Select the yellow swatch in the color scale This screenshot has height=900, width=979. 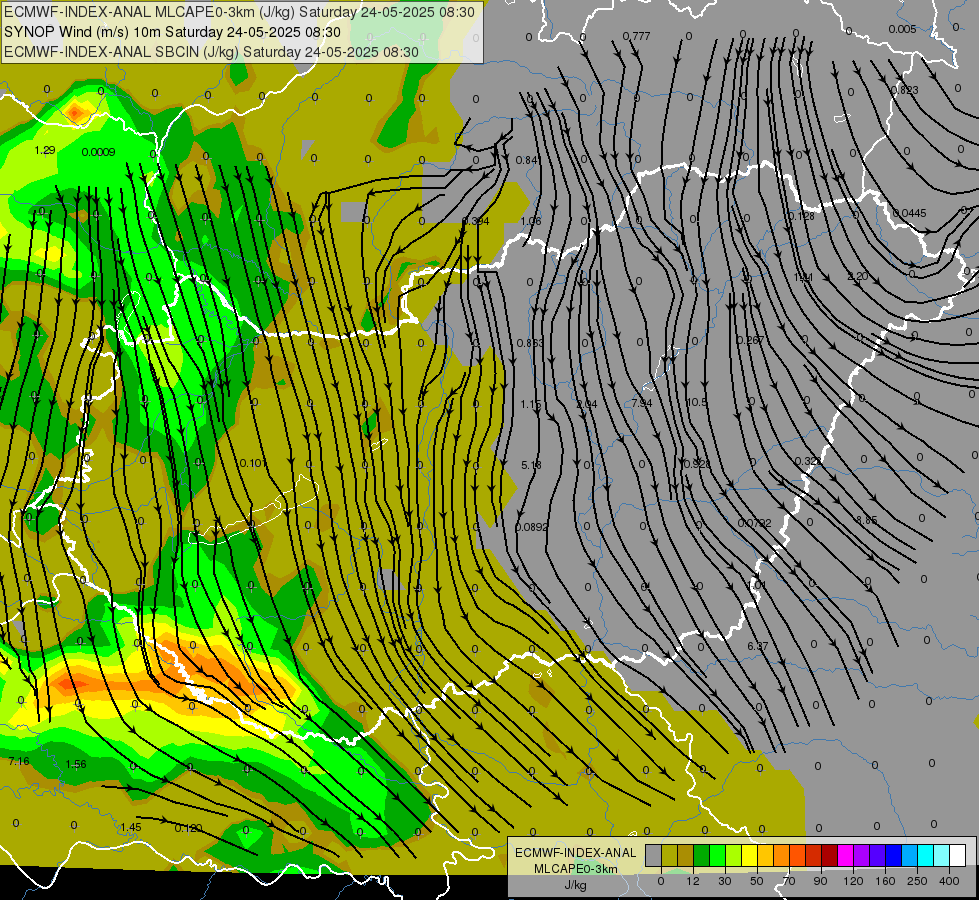750,856
